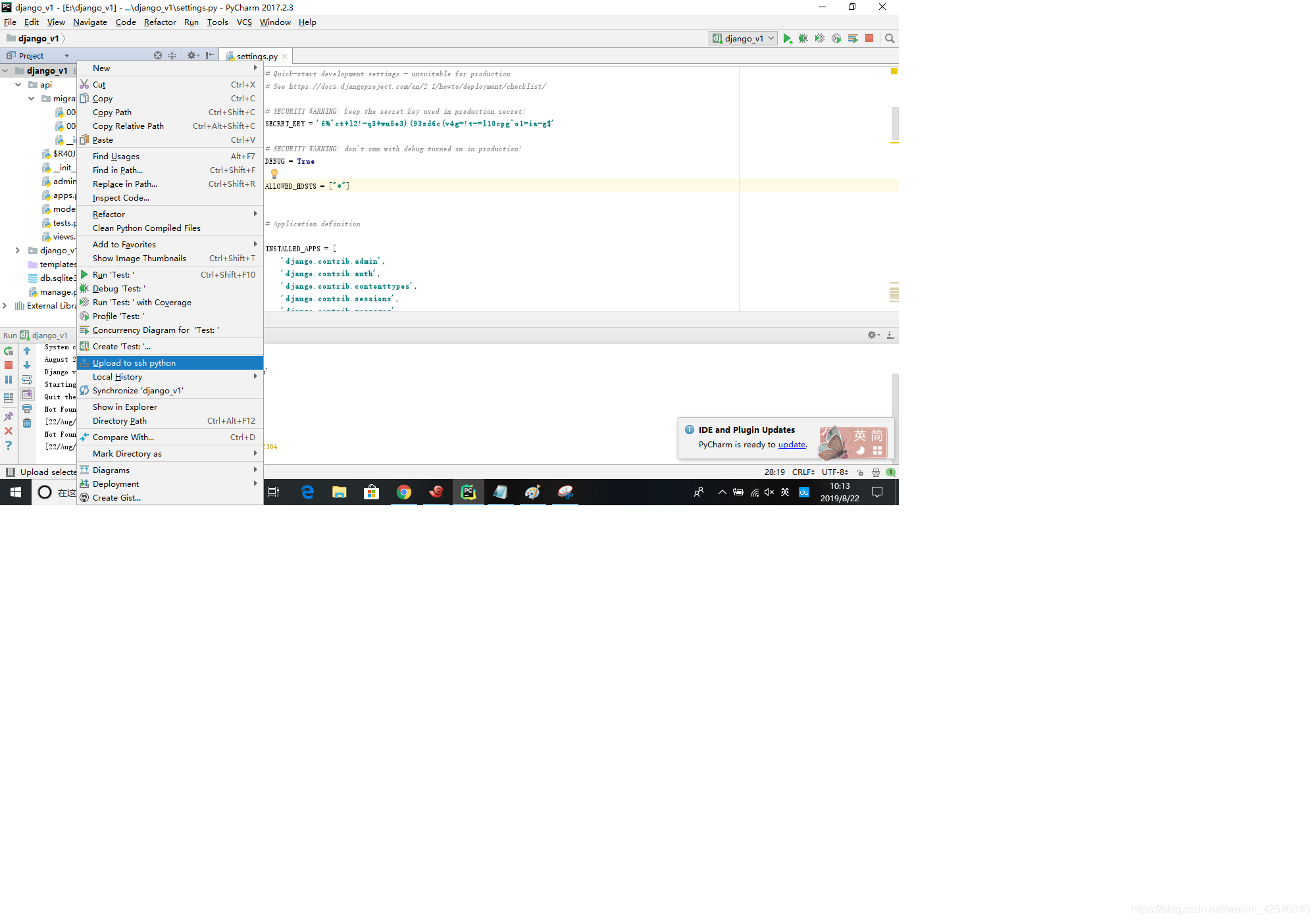Click the Run button in toolbar
1316x921 pixels.
click(x=790, y=38)
